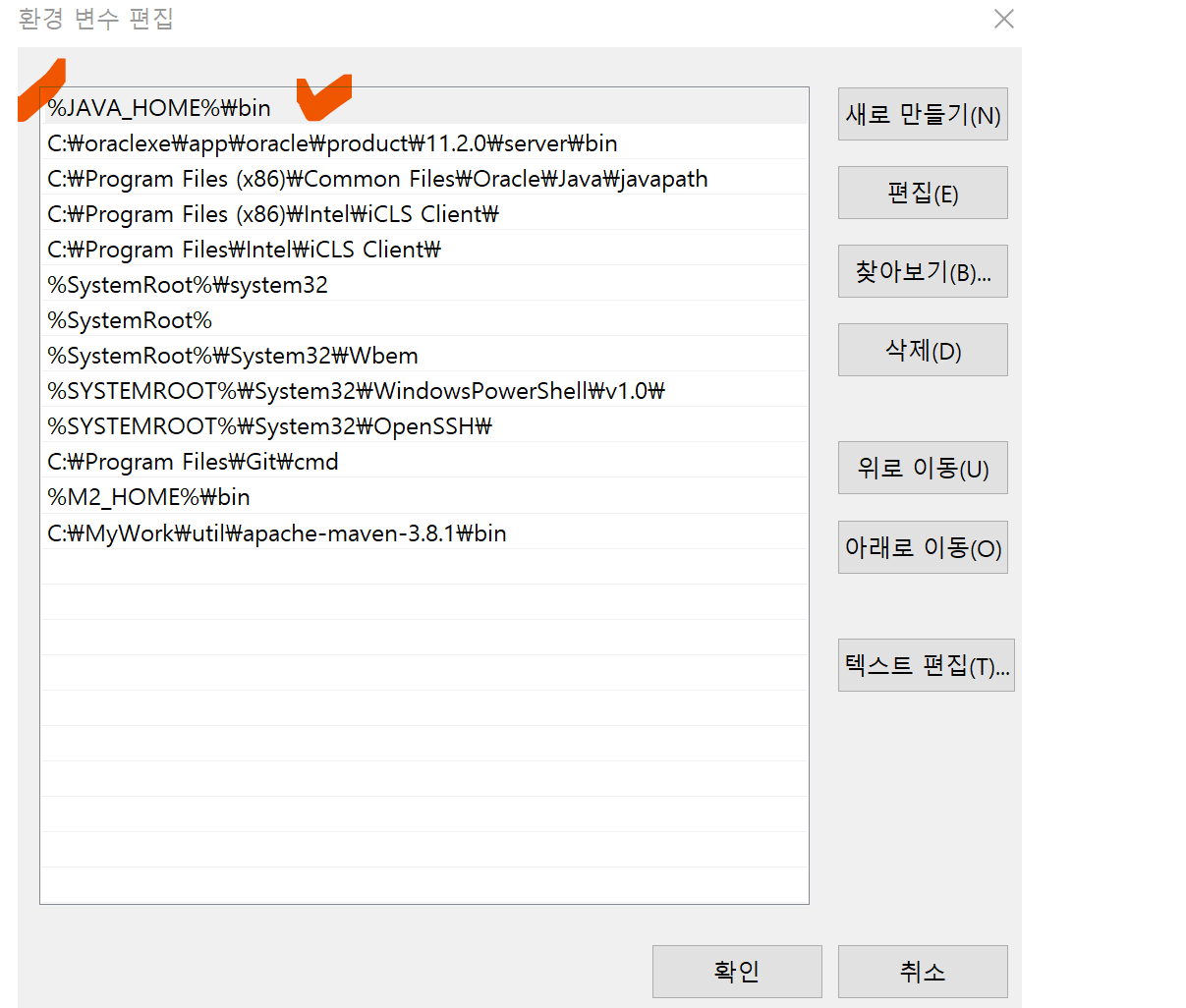Cancel with the 취소 button
Screen dimensions: 1186x1008
pos(923,972)
